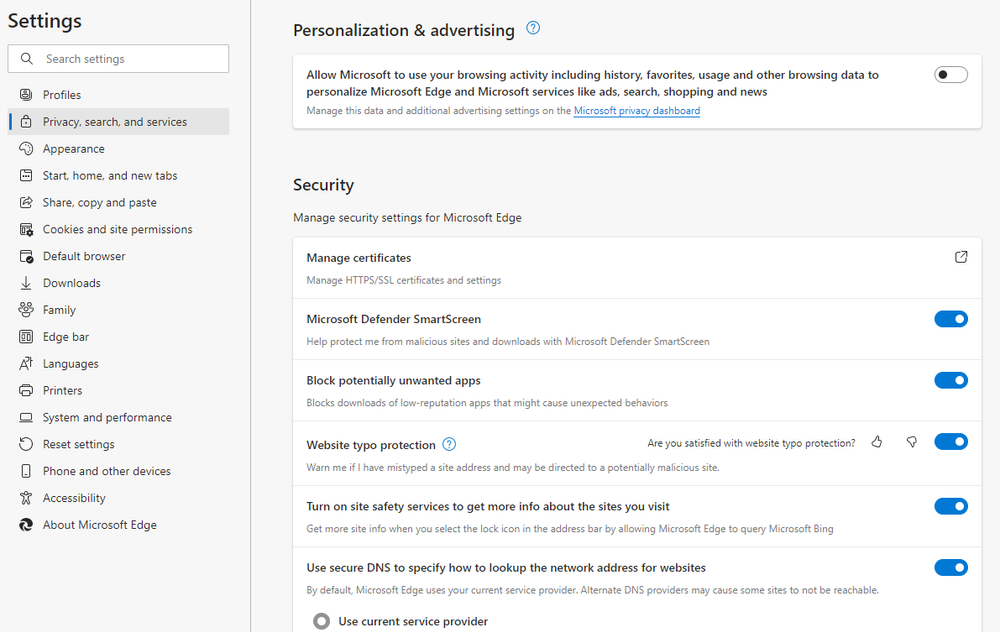Click the Appearance paintbrush icon

(24, 148)
